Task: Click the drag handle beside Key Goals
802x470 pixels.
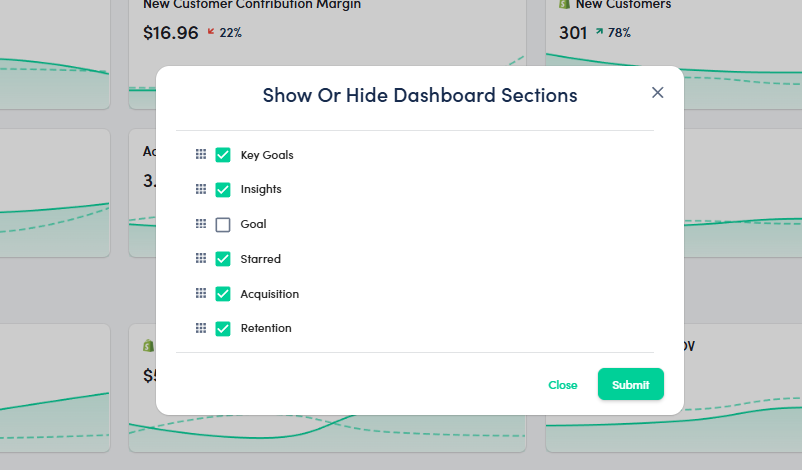Action: 200,155
